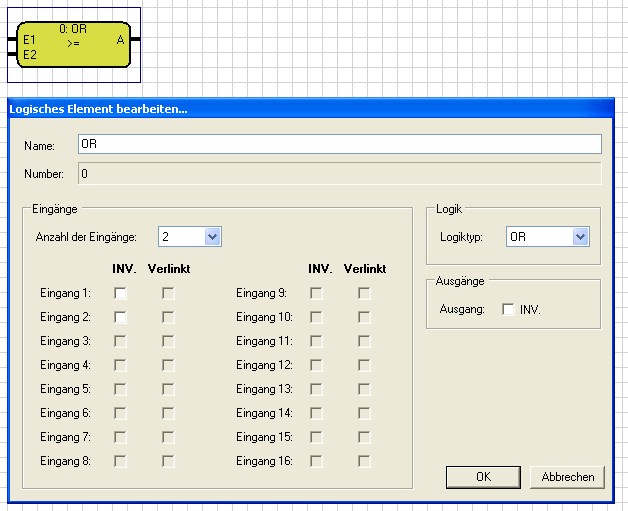Toggle Verlinkt checkbox for Eingang 10

pos(364,317)
